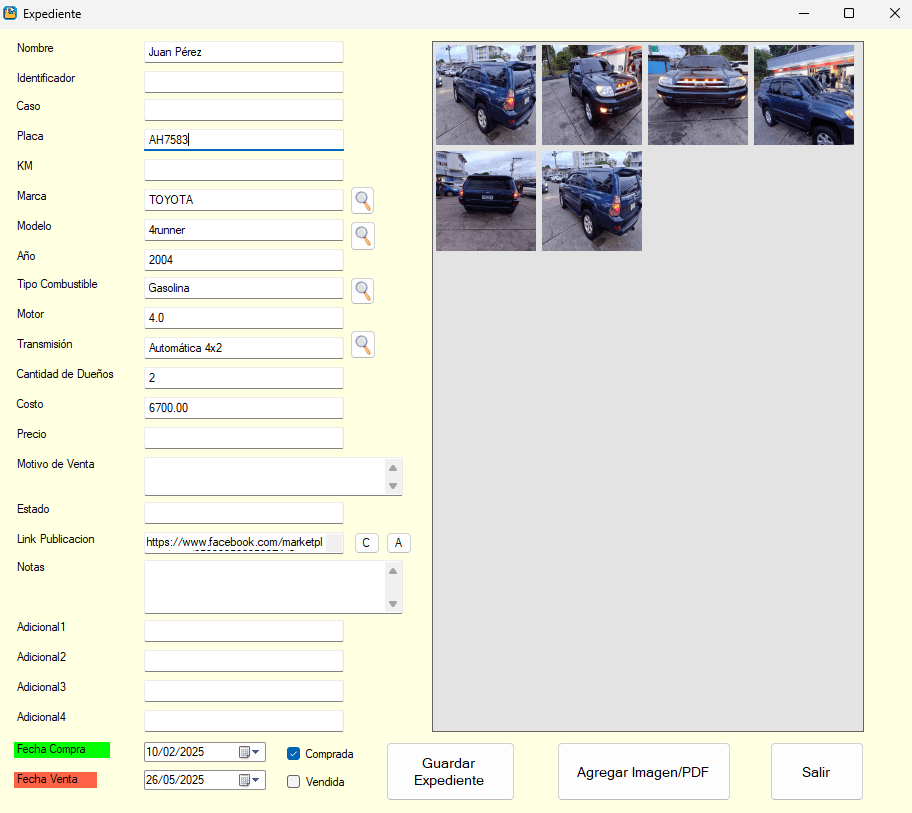Click the Modelo field with 4runner
The width and height of the screenshot is (912, 813).
coord(244,230)
